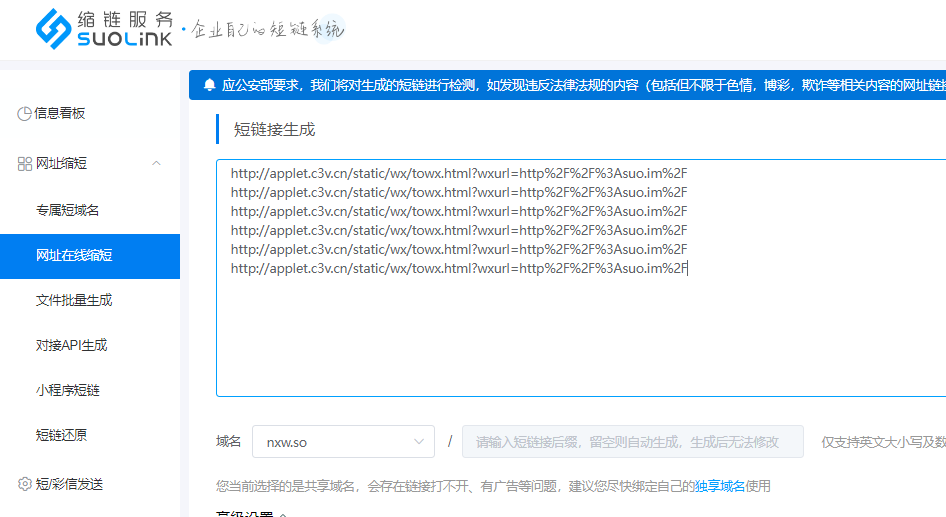Click the 网址缩短 grid icon
946x517 pixels.
click(25, 163)
